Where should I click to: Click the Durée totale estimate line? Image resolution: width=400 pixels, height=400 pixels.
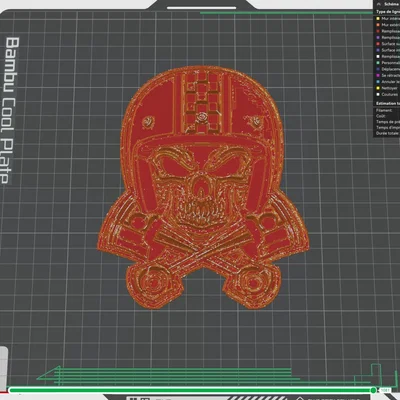click(388, 133)
